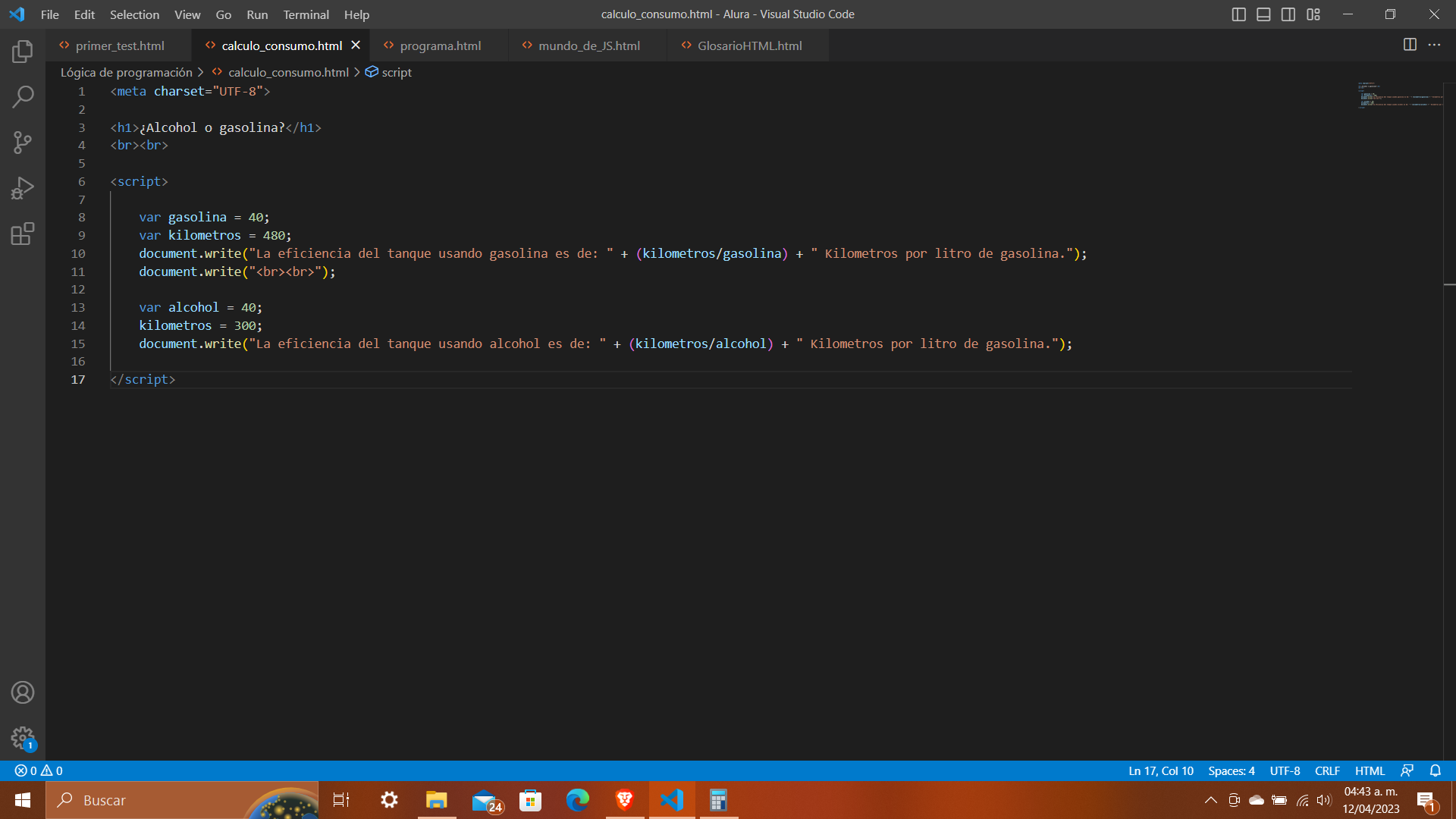Screen dimensions: 1456x819
Task: Open the Manage gear menu
Action: click(23, 738)
